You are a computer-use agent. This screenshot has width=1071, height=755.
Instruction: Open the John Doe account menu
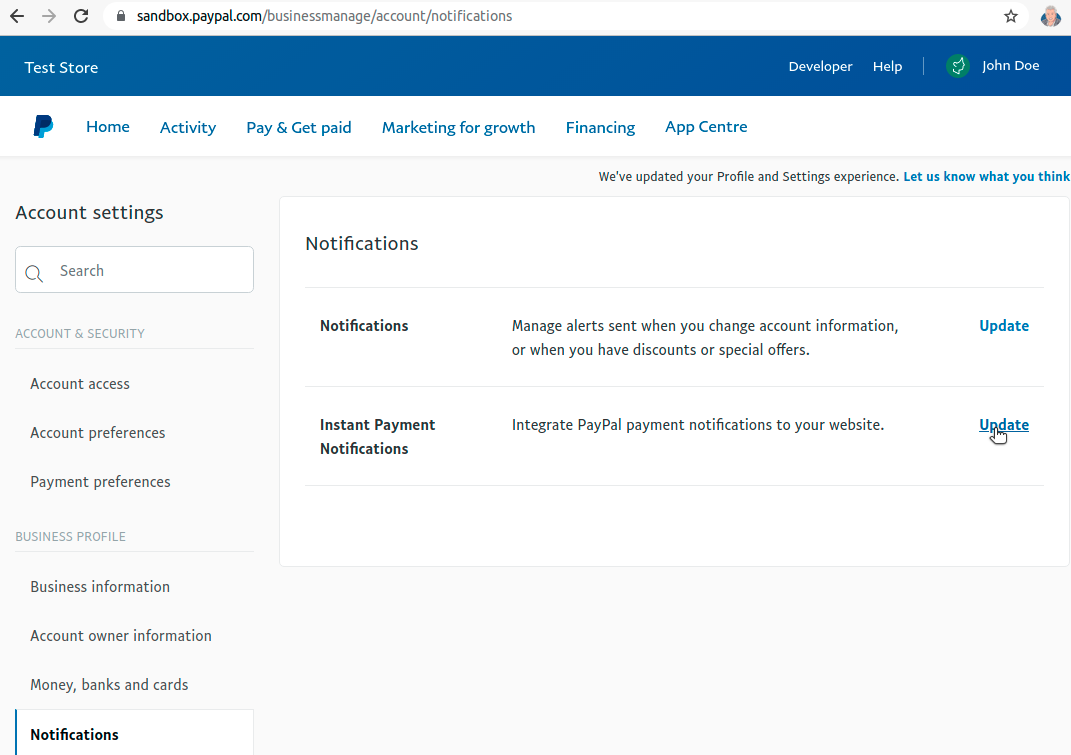[x=1010, y=66]
